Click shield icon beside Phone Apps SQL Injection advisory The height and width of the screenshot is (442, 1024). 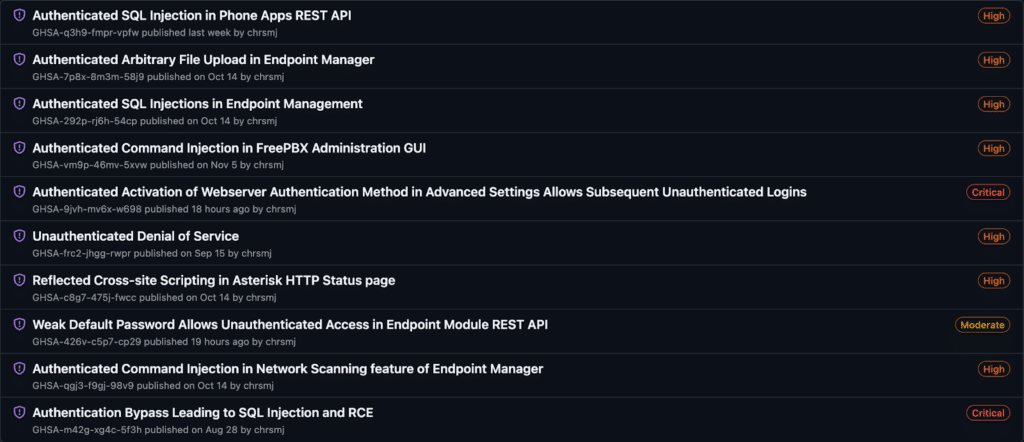click(x=19, y=16)
